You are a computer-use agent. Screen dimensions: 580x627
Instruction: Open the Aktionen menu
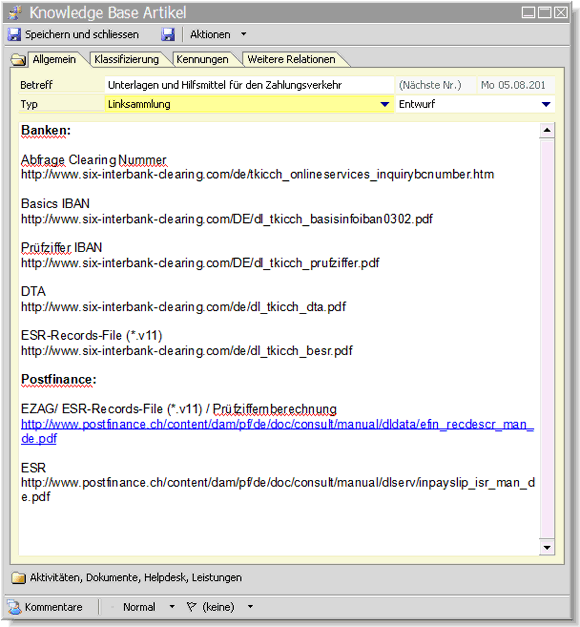coord(210,34)
